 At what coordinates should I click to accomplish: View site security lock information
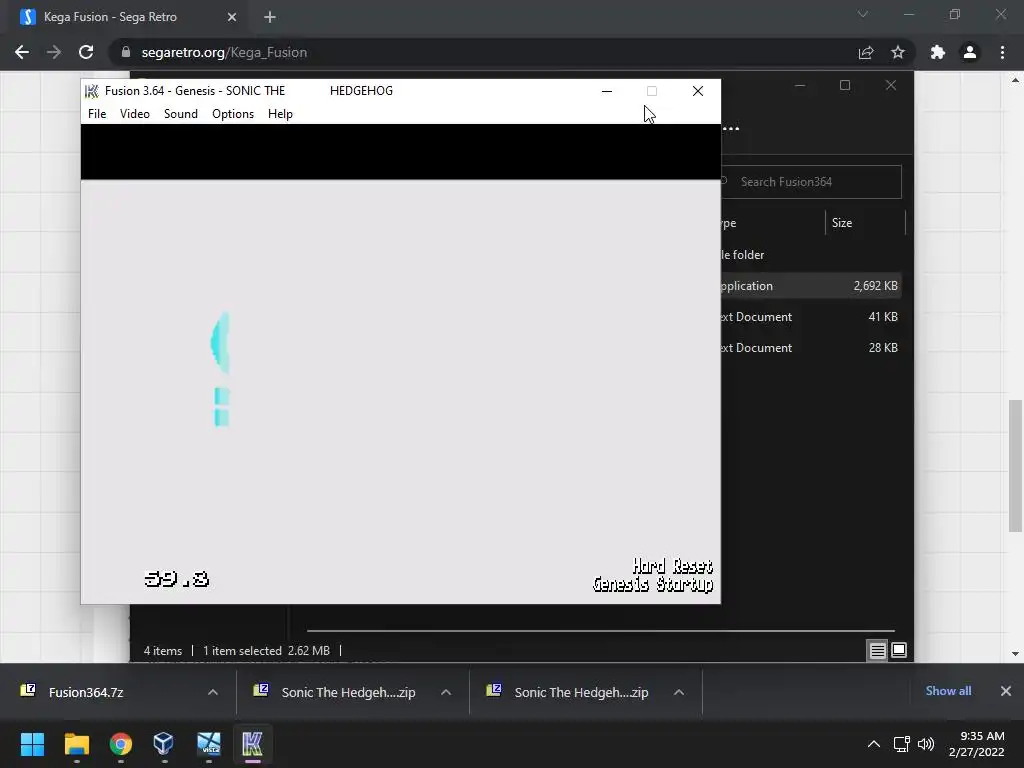pos(126,52)
